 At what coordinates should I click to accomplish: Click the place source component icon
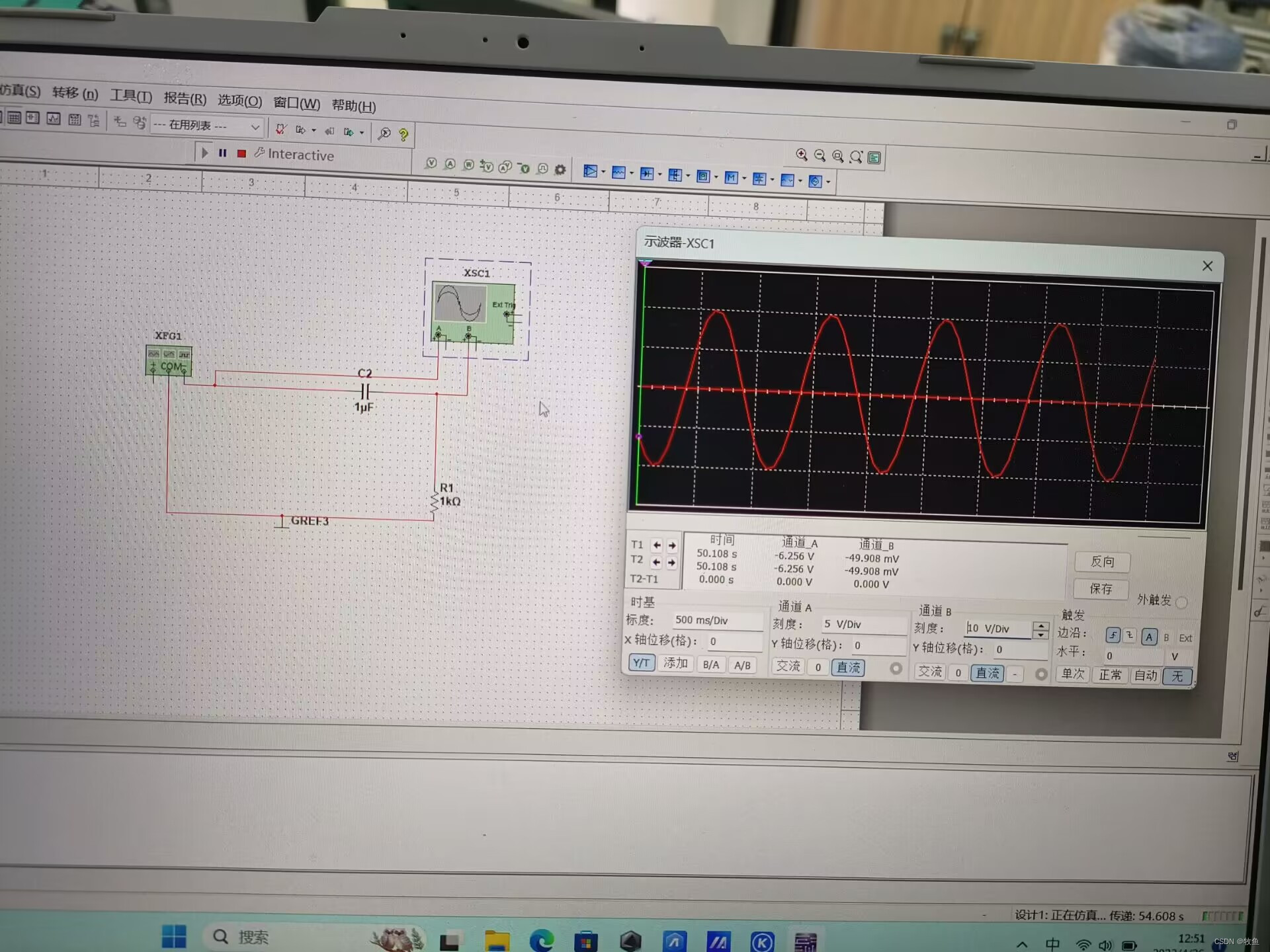coord(590,171)
